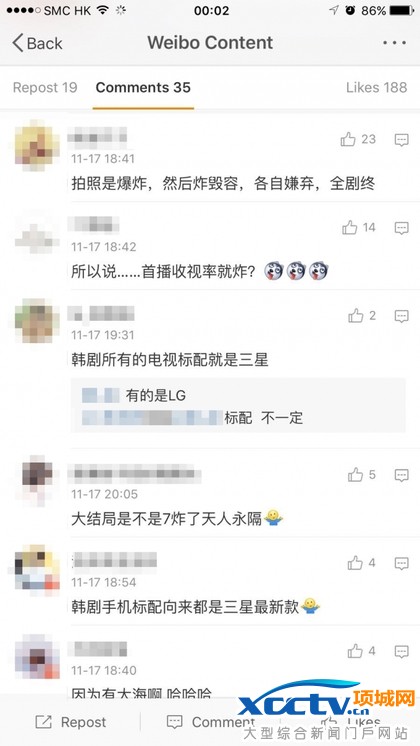Reply to the comment with 23 likes

402,139
